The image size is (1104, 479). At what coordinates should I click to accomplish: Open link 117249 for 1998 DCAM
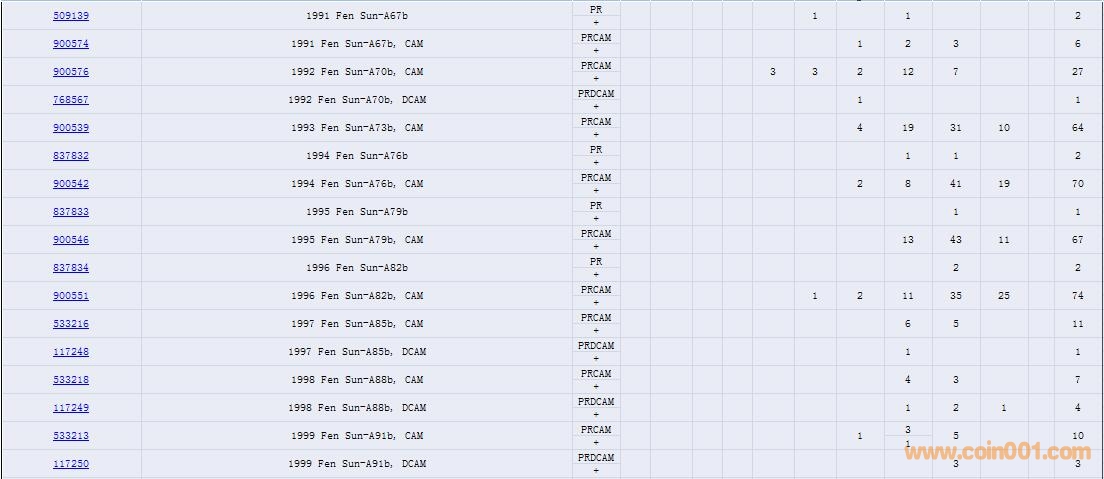pos(70,408)
